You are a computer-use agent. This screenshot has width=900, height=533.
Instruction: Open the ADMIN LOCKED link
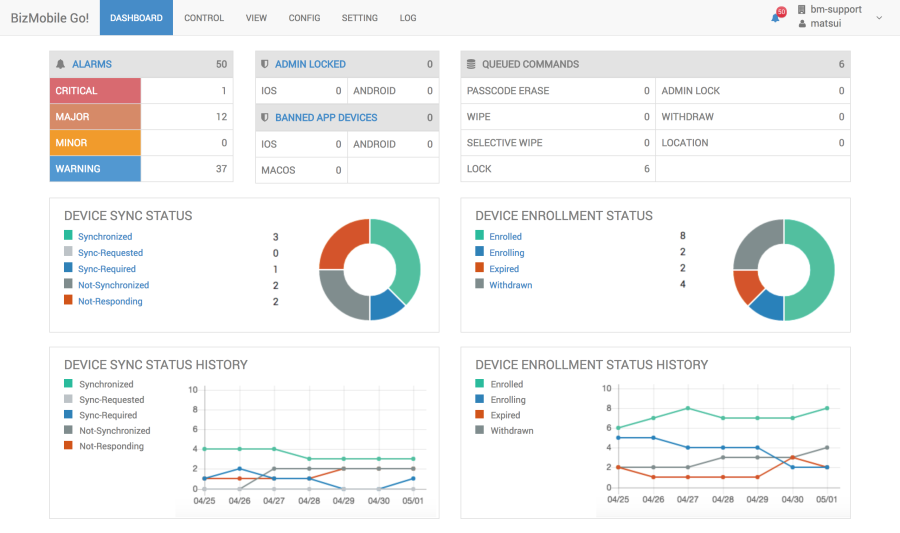pyautogui.click(x=310, y=64)
